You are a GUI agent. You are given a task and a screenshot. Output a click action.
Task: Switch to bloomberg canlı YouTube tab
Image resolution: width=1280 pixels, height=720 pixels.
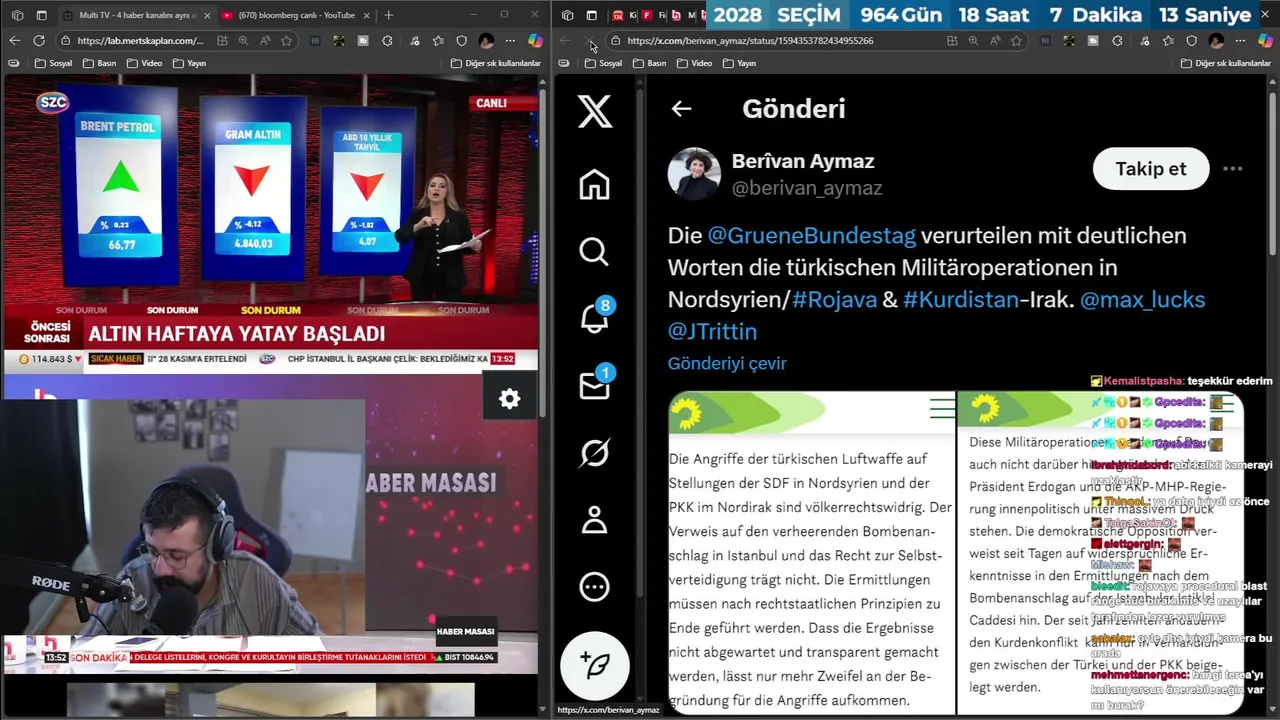(295, 15)
